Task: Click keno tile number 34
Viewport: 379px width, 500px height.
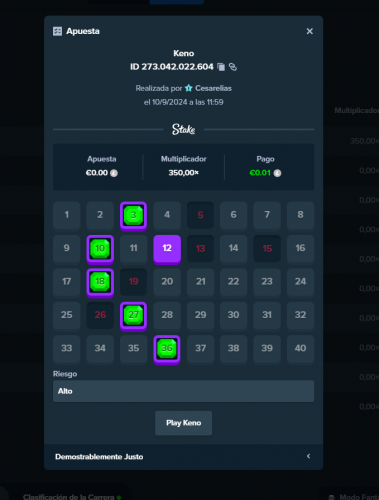Action: [100, 348]
